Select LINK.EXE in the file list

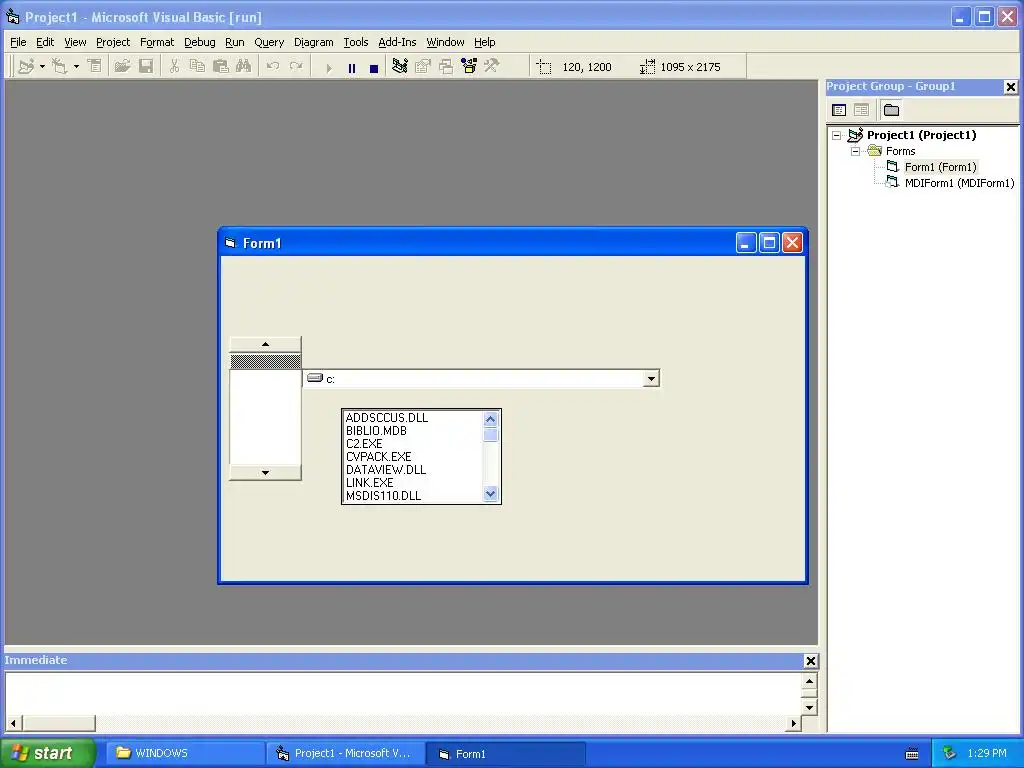coord(369,483)
